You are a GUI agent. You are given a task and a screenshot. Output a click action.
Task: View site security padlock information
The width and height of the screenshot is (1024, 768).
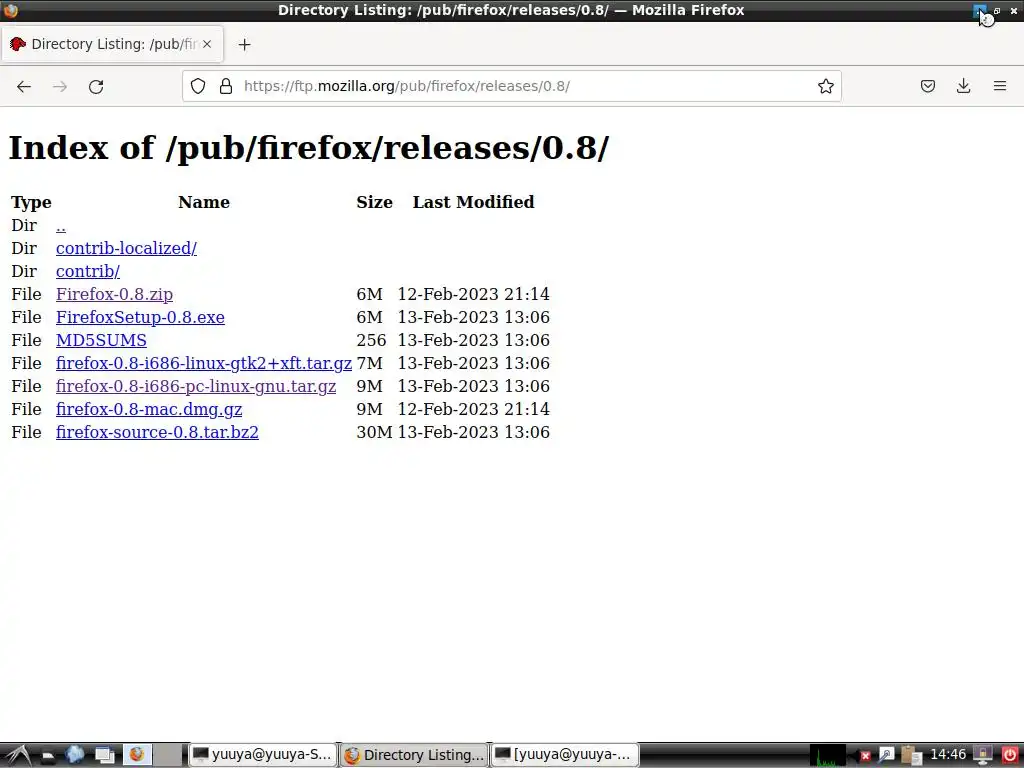coord(226,86)
